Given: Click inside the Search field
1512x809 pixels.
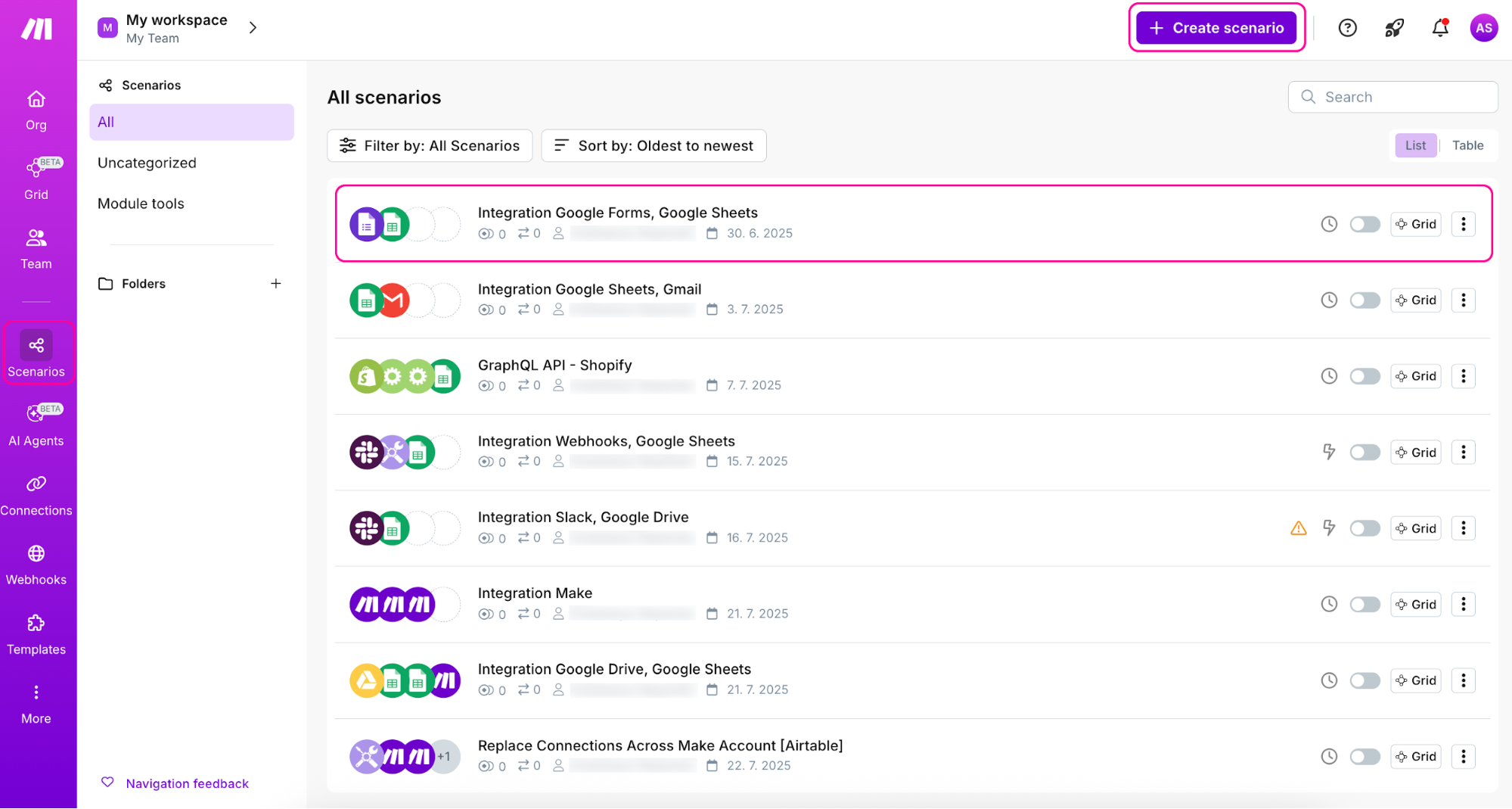Looking at the screenshot, I should tap(1392, 96).
